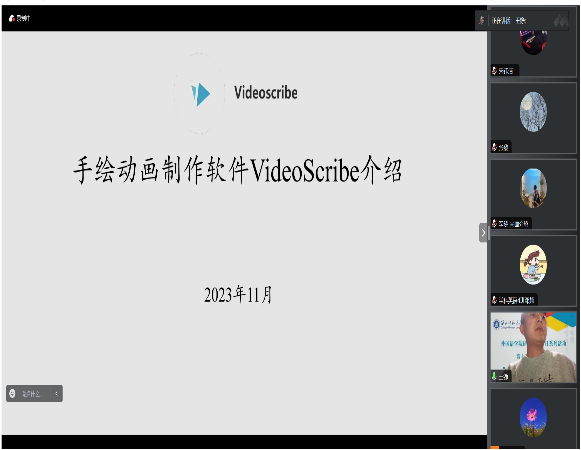Click the slide title VideoScribe text
The image size is (581, 450).
pos(305,171)
